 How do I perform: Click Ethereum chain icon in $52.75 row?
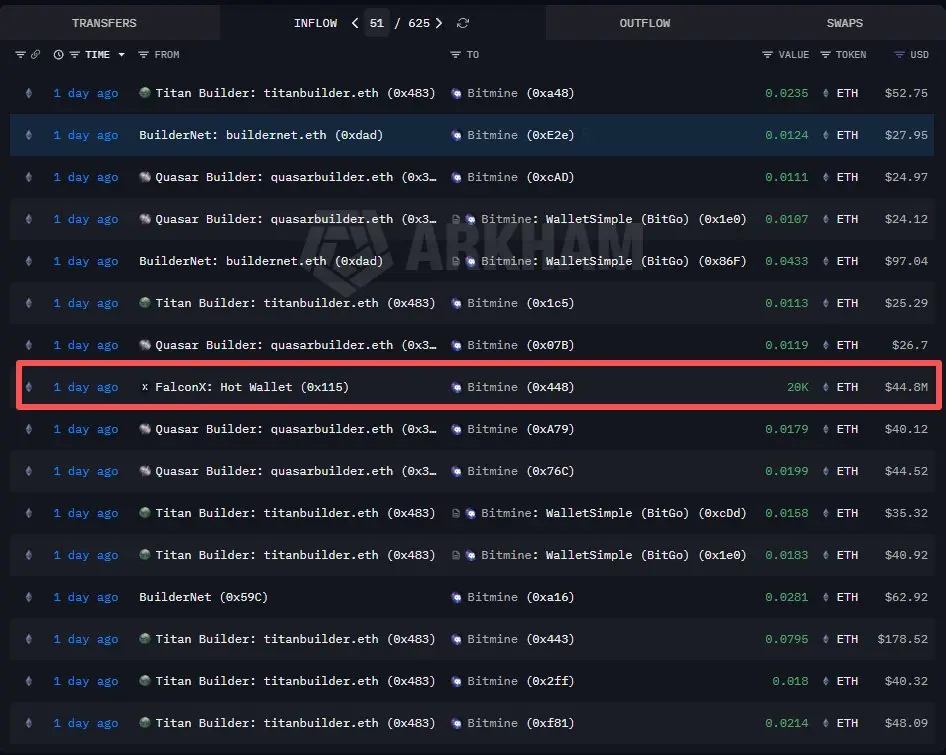click(x=28, y=93)
